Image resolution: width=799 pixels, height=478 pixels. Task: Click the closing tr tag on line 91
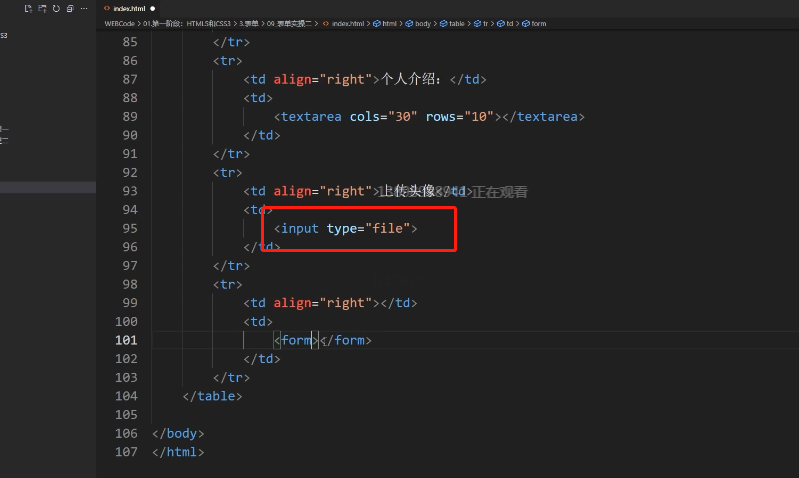coord(231,154)
